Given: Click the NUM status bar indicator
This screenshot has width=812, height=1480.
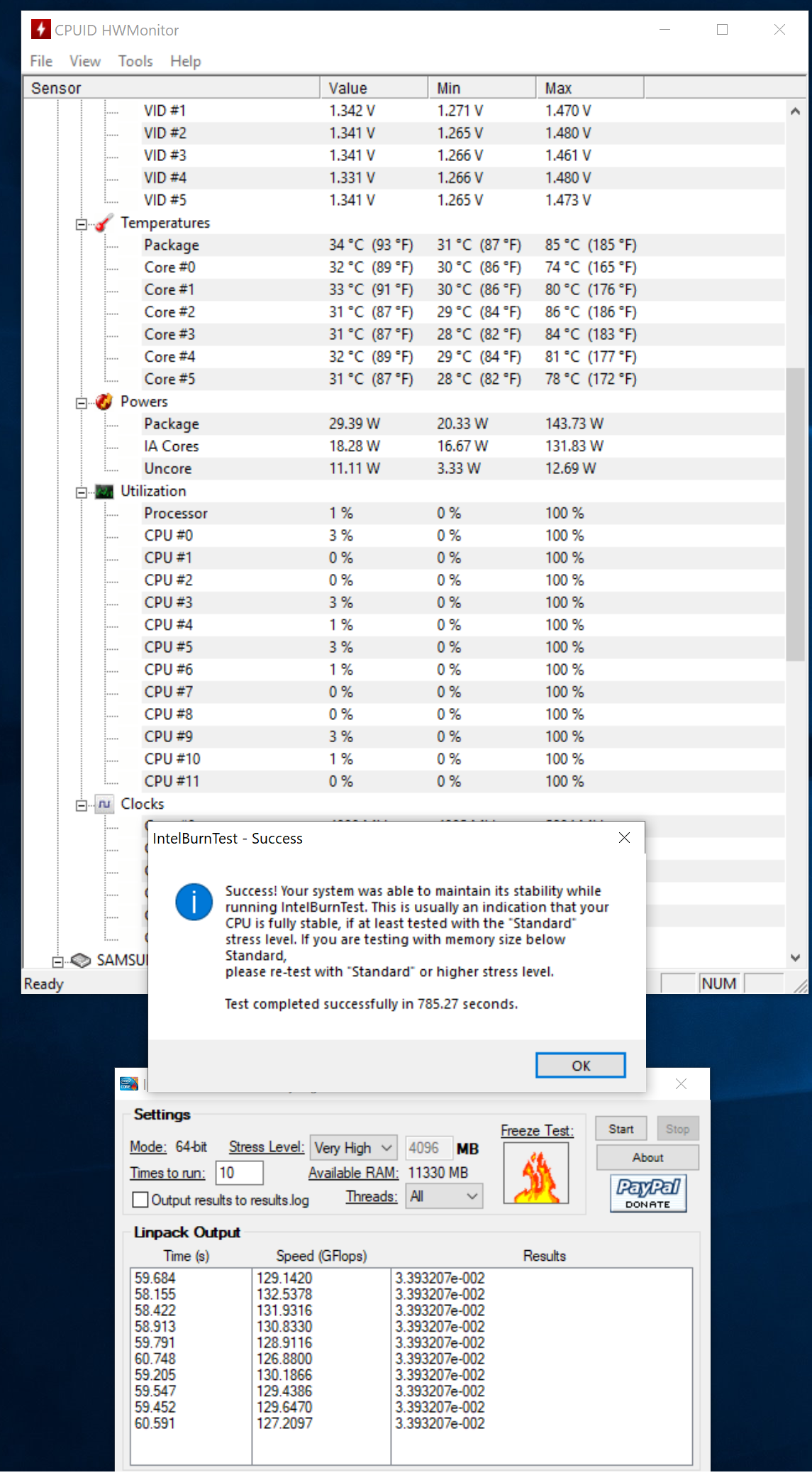Looking at the screenshot, I should click(x=718, y=983).
